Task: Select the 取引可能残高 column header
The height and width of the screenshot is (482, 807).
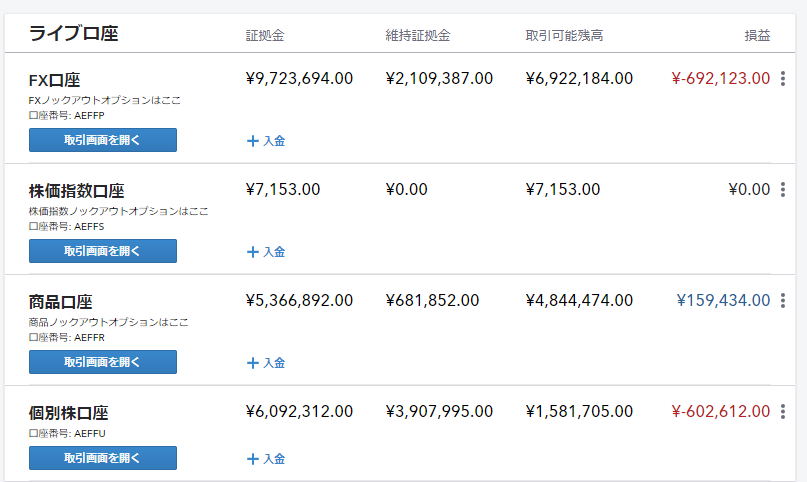Action: click(564, 35)
